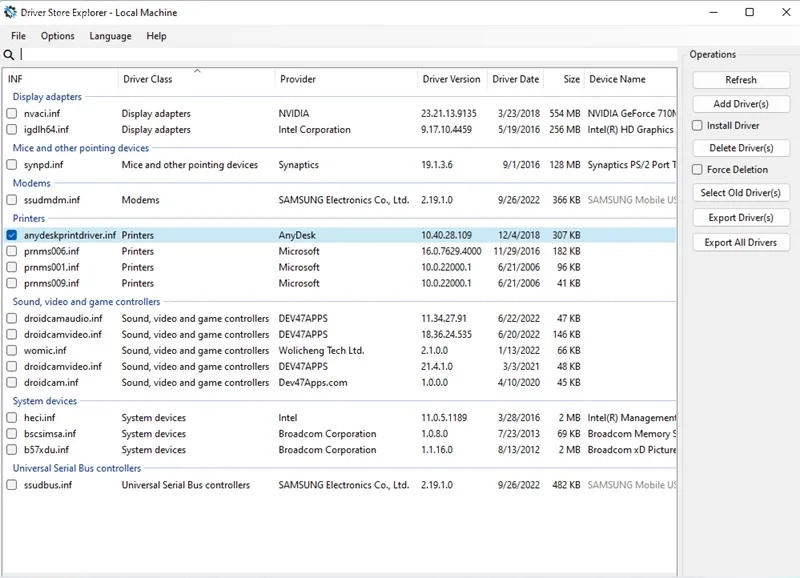Open the Language menu
Screen dimensions: 800x578
tap(110, 36)
